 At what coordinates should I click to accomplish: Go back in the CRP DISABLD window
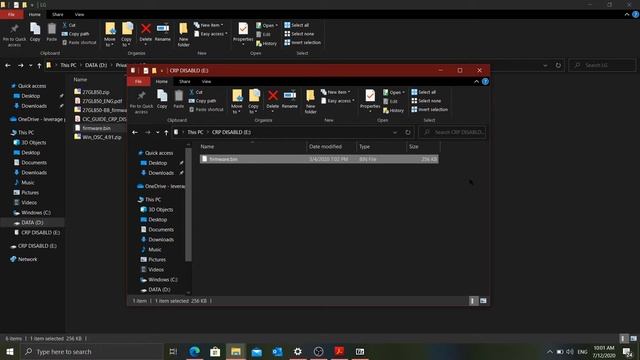pos(135,132)
